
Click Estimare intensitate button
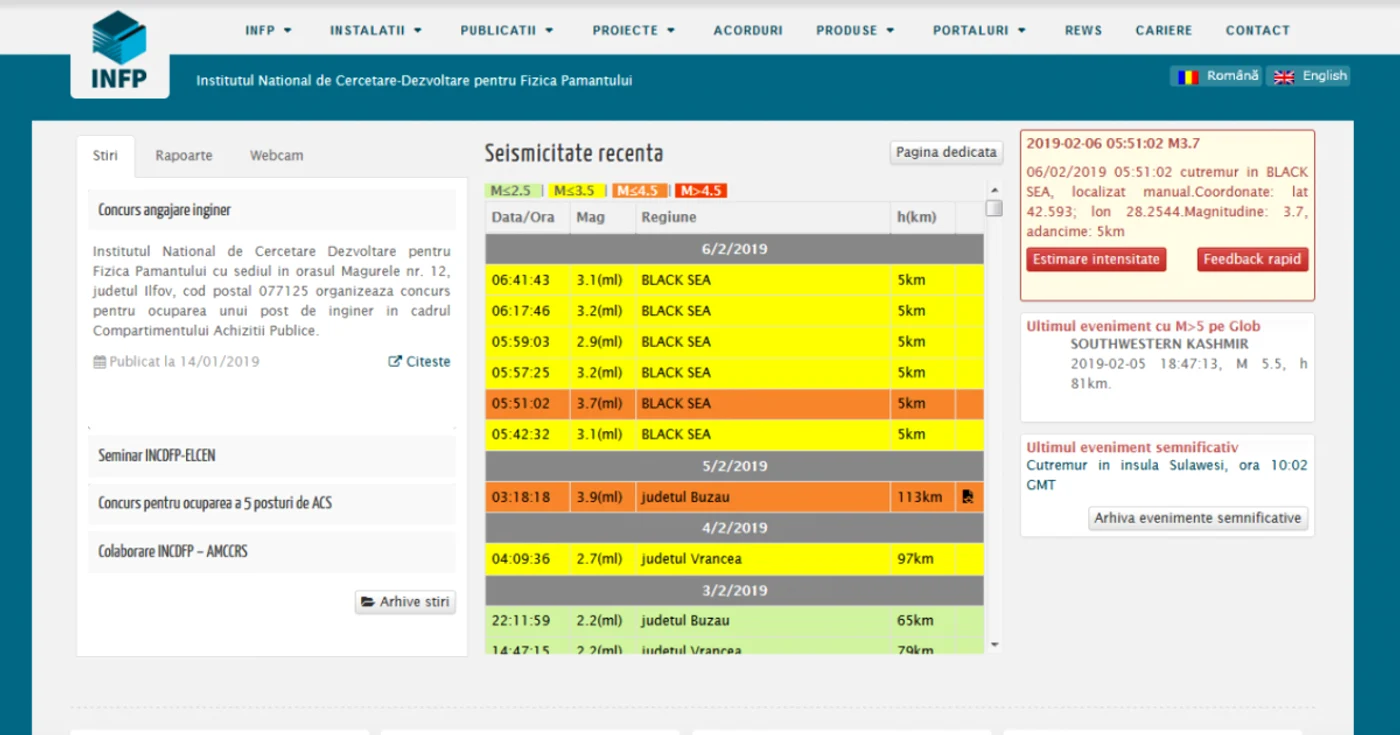point(1096,259)
